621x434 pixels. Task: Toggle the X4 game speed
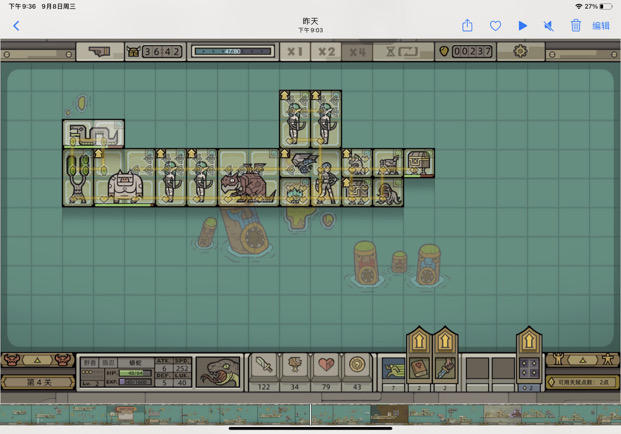tap(357, 51)
